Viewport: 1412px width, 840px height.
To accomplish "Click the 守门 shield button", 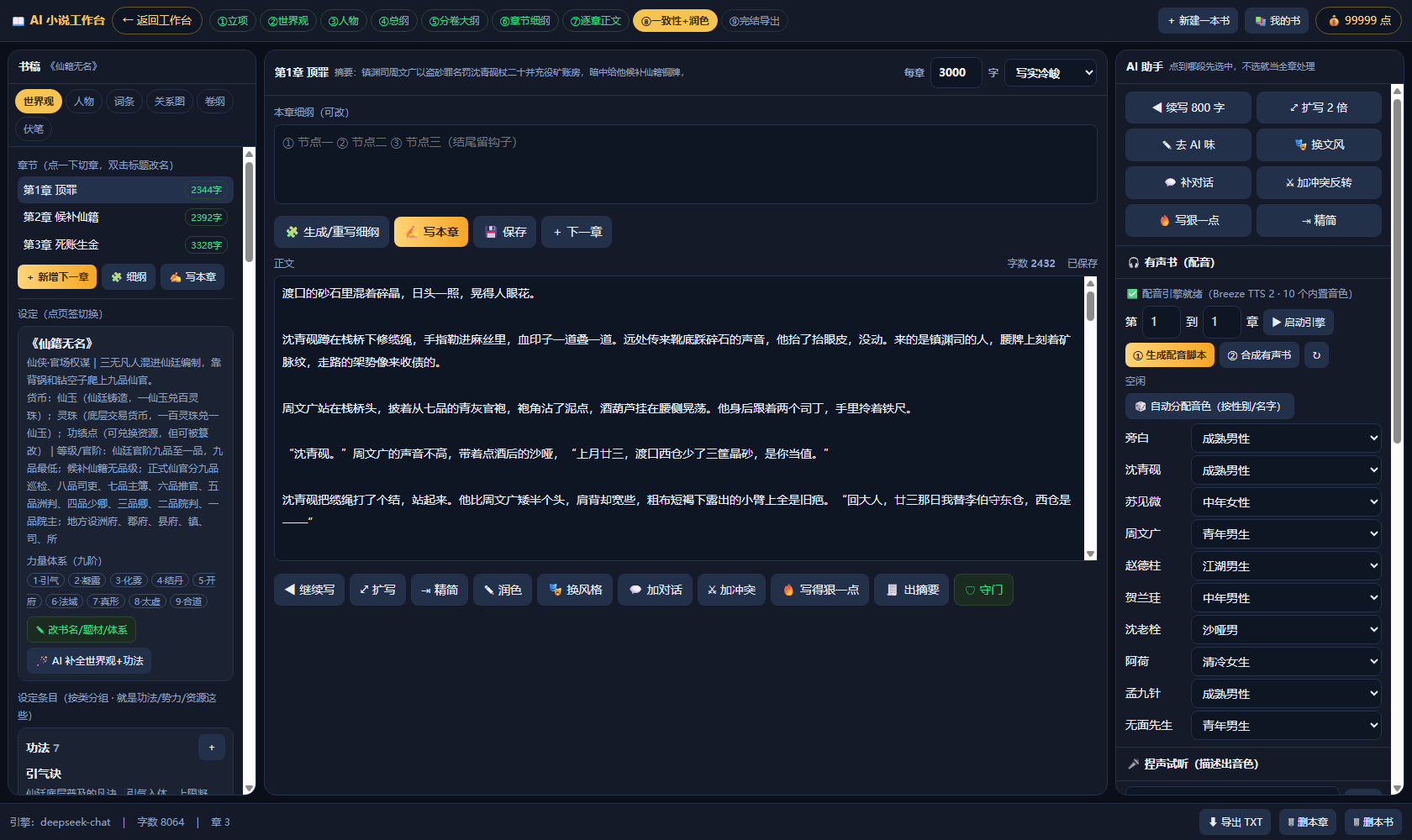I will click(983, 590).
